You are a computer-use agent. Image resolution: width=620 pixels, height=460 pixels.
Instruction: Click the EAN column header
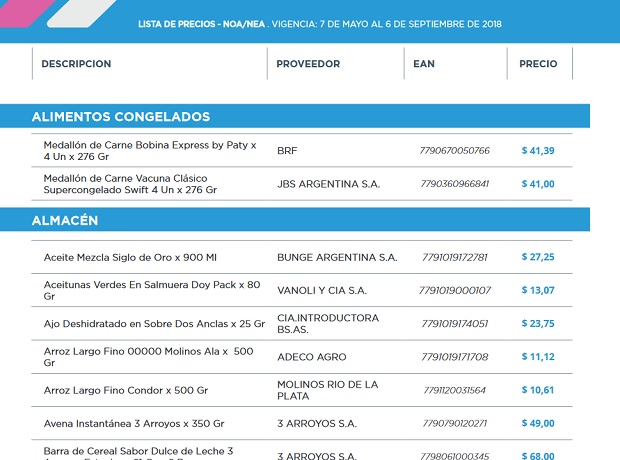(x=424, y=64)
